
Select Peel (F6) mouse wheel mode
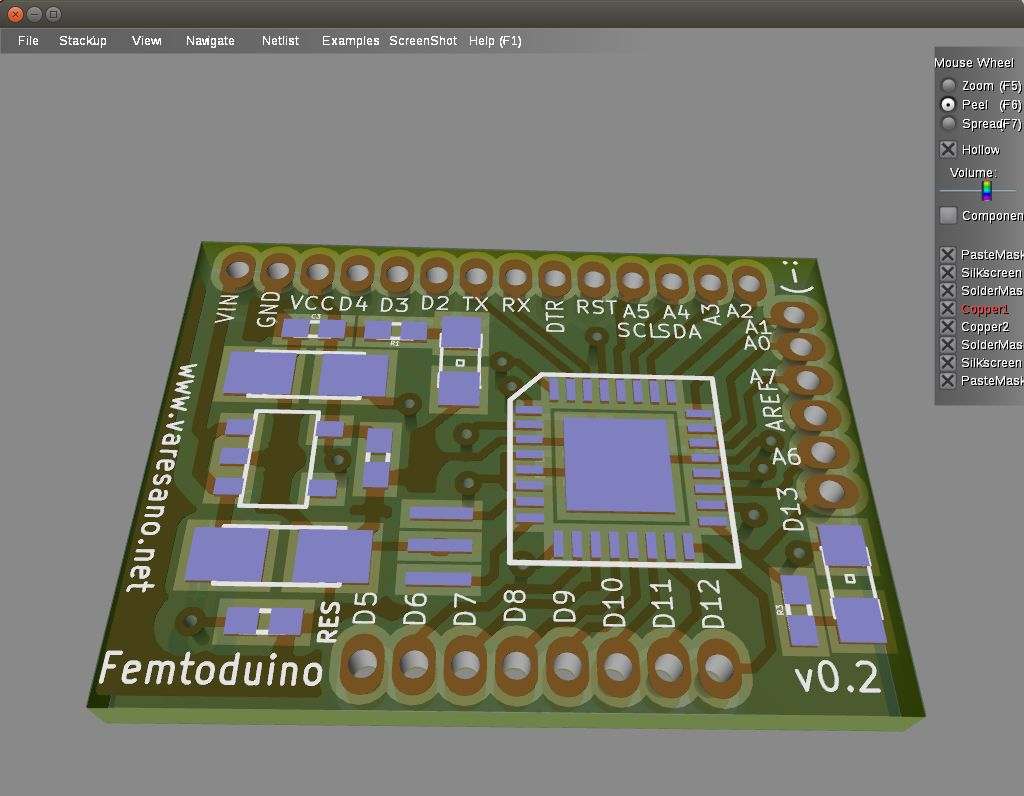pos(948,104)
